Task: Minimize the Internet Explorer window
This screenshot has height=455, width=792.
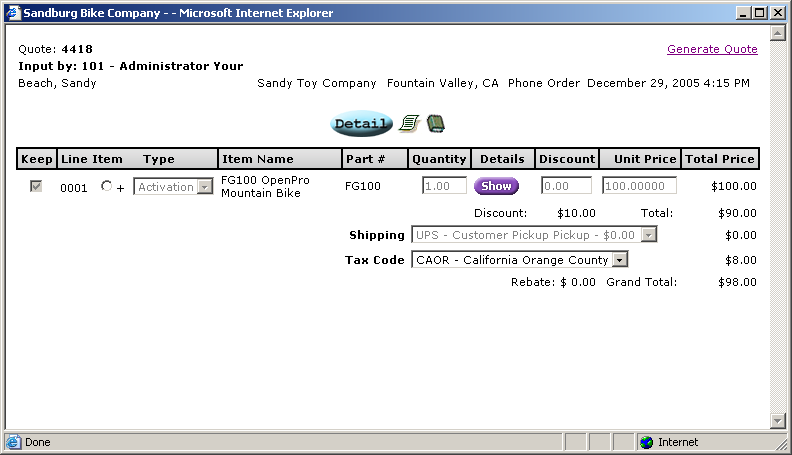Action: 743,13
